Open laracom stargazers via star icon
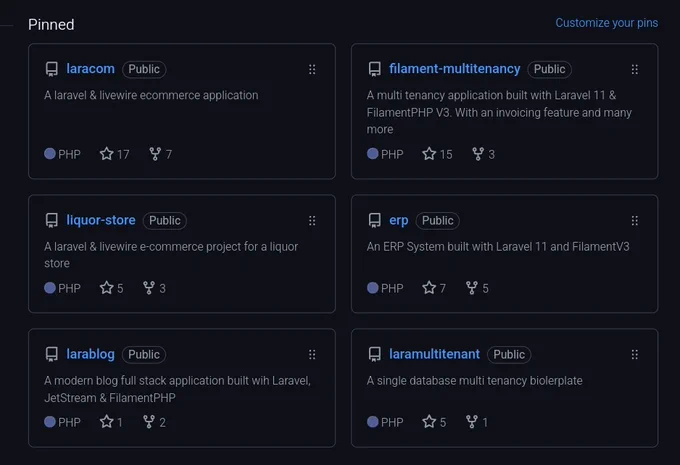The height and width of the screenshot is (465, 680). tap(106, 154)
